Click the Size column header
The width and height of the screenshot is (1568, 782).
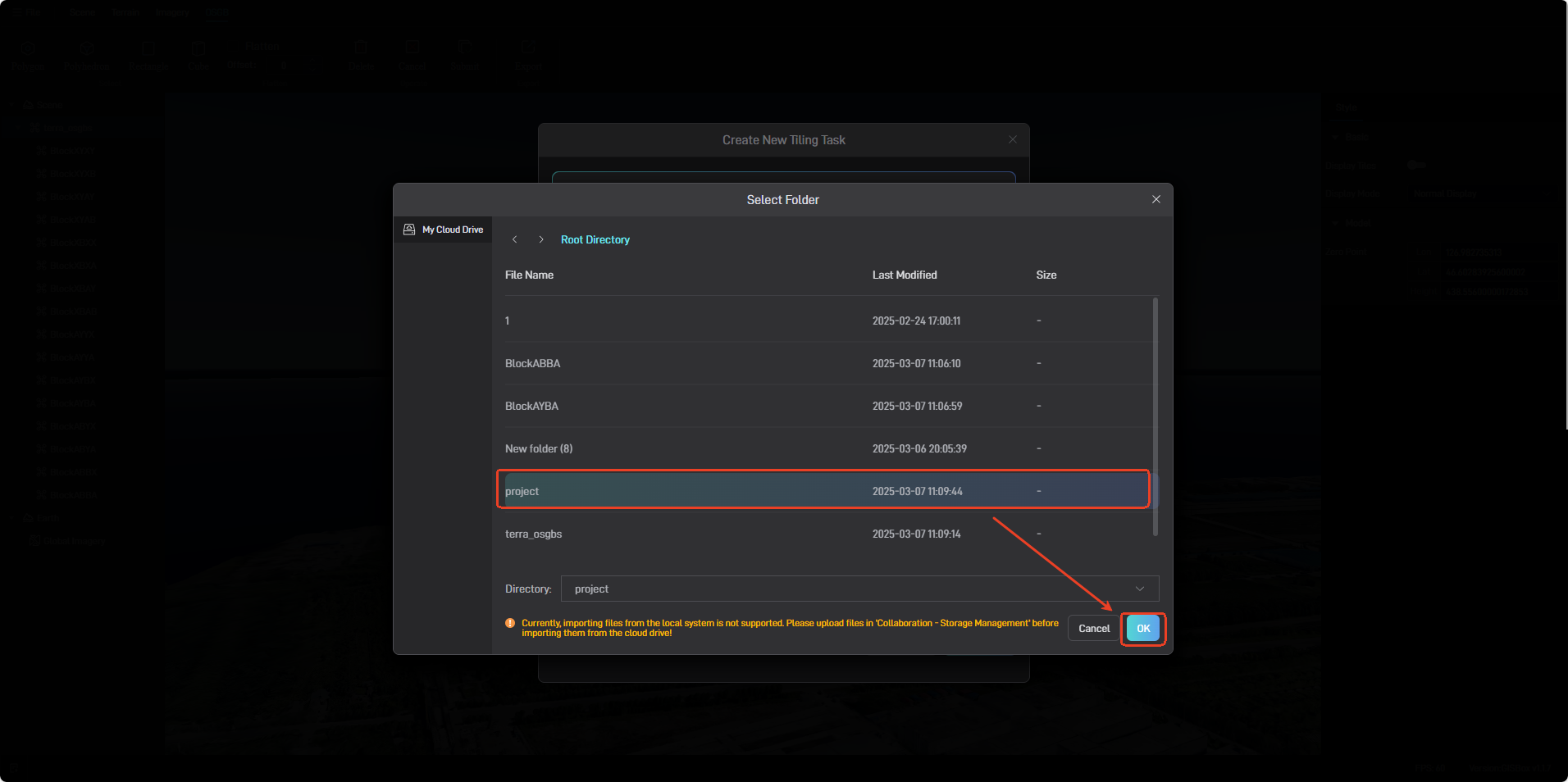click(1046, 275)
